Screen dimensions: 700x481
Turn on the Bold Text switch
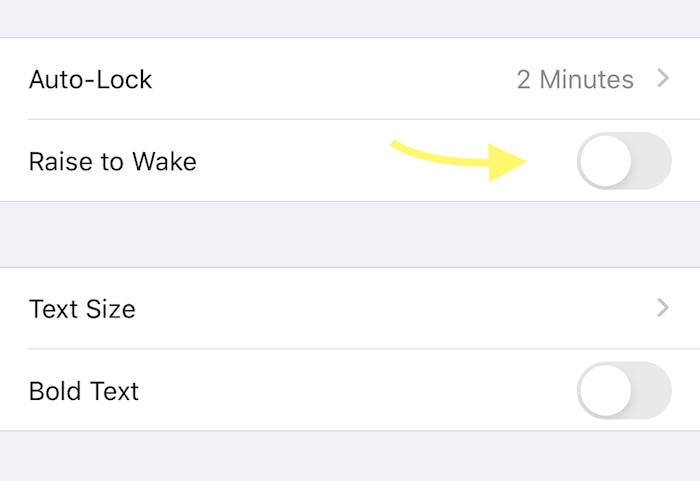click(624, 391)
